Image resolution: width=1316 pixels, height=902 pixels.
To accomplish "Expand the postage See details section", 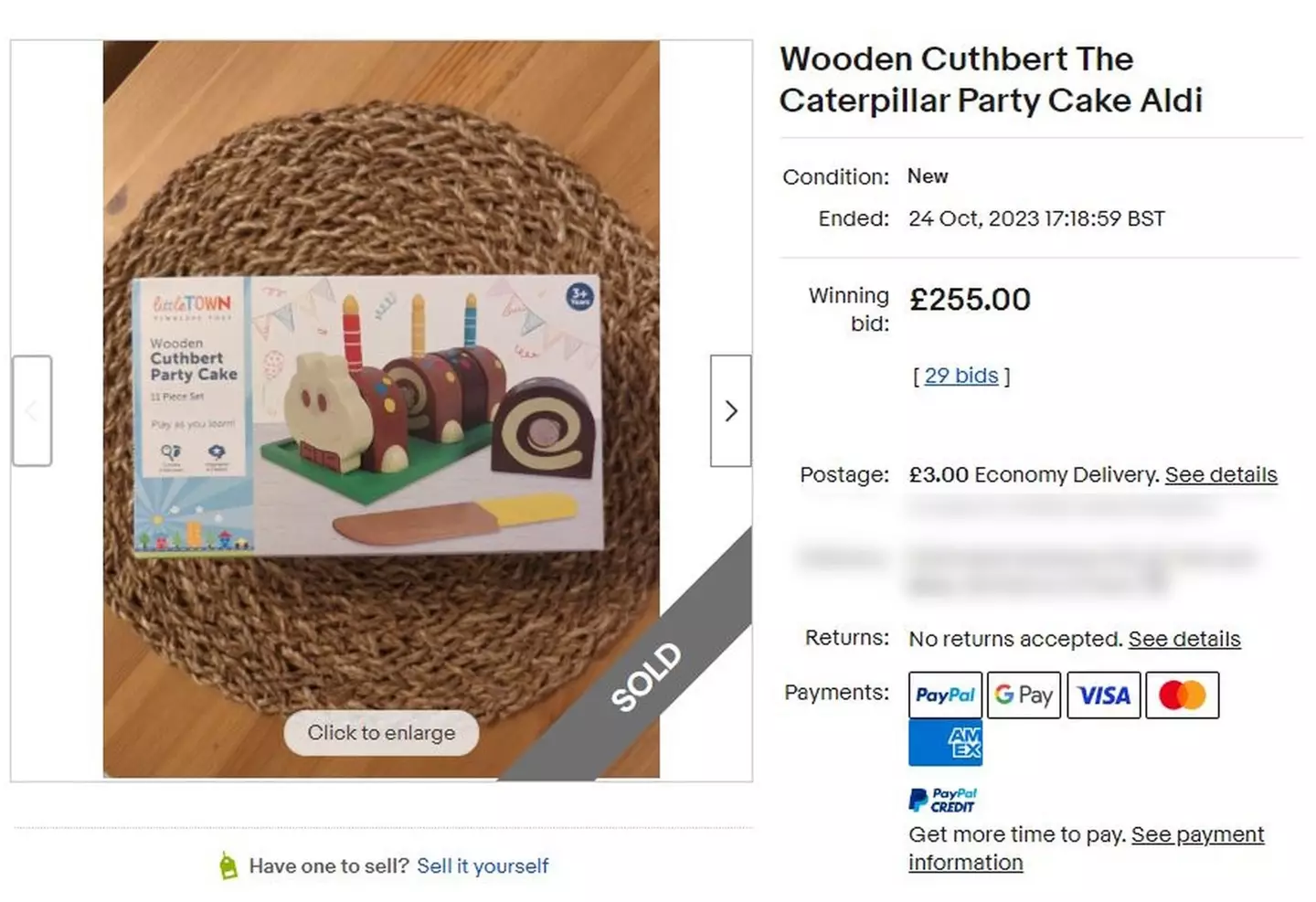I will [1221, 474].
